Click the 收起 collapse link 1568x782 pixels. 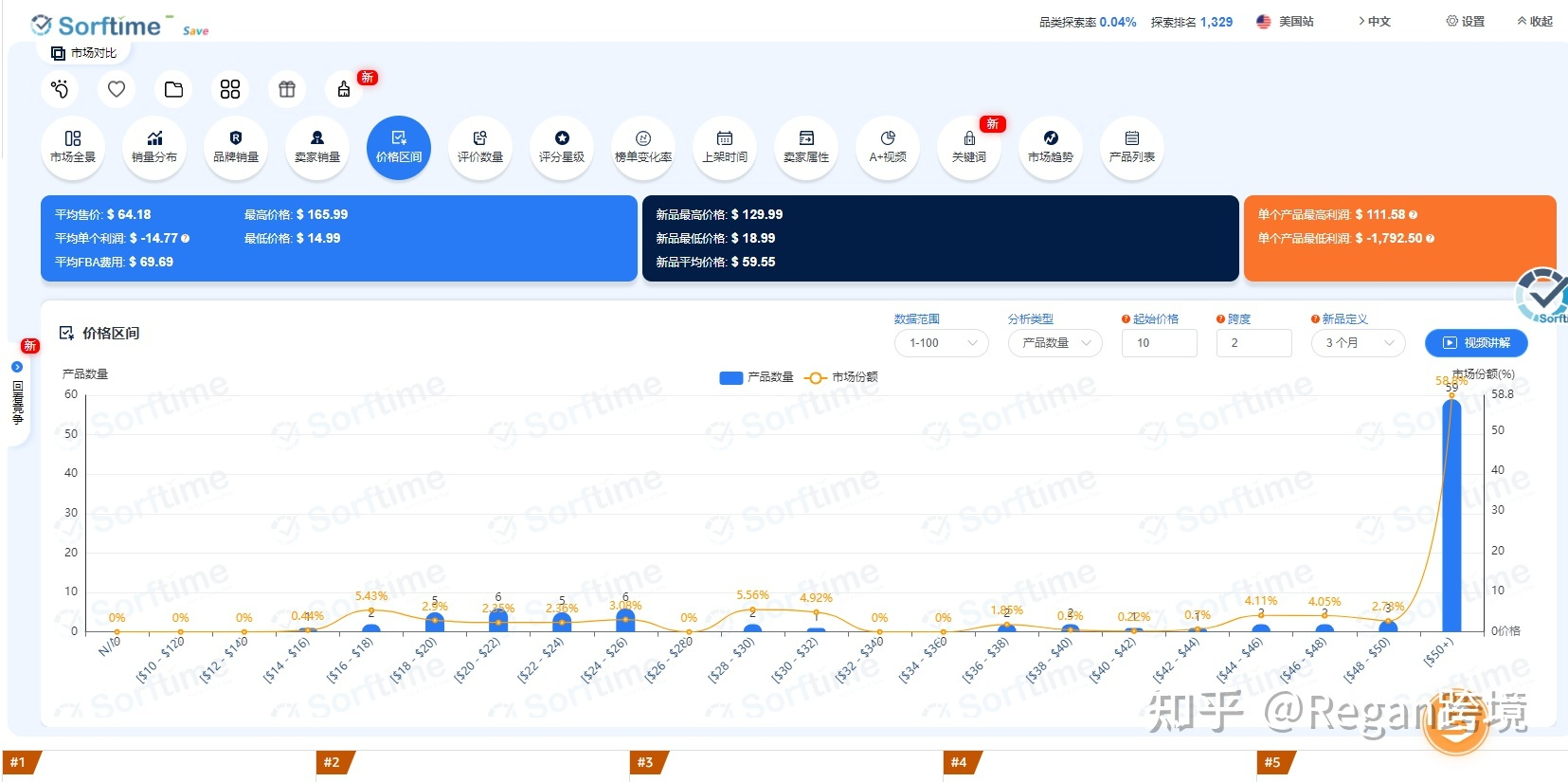click(1535, 21)
